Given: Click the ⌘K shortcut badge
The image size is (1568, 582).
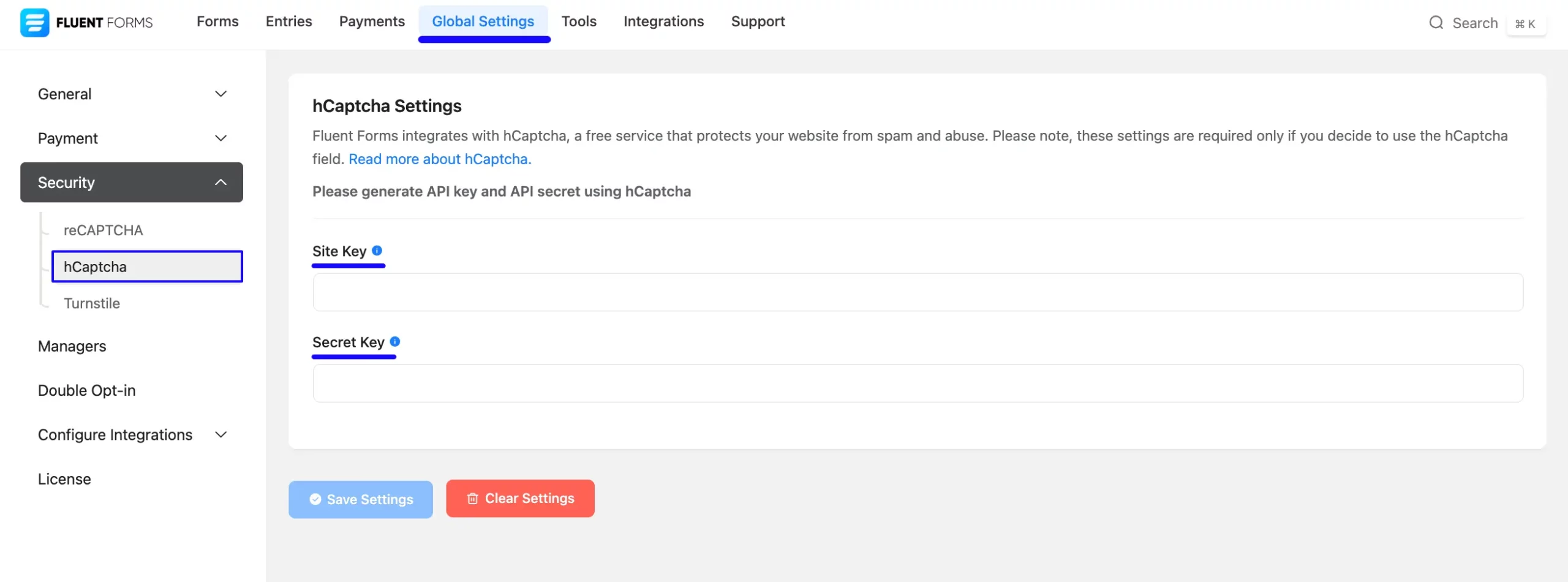Looking at the screenshot, I should 1525,23.
